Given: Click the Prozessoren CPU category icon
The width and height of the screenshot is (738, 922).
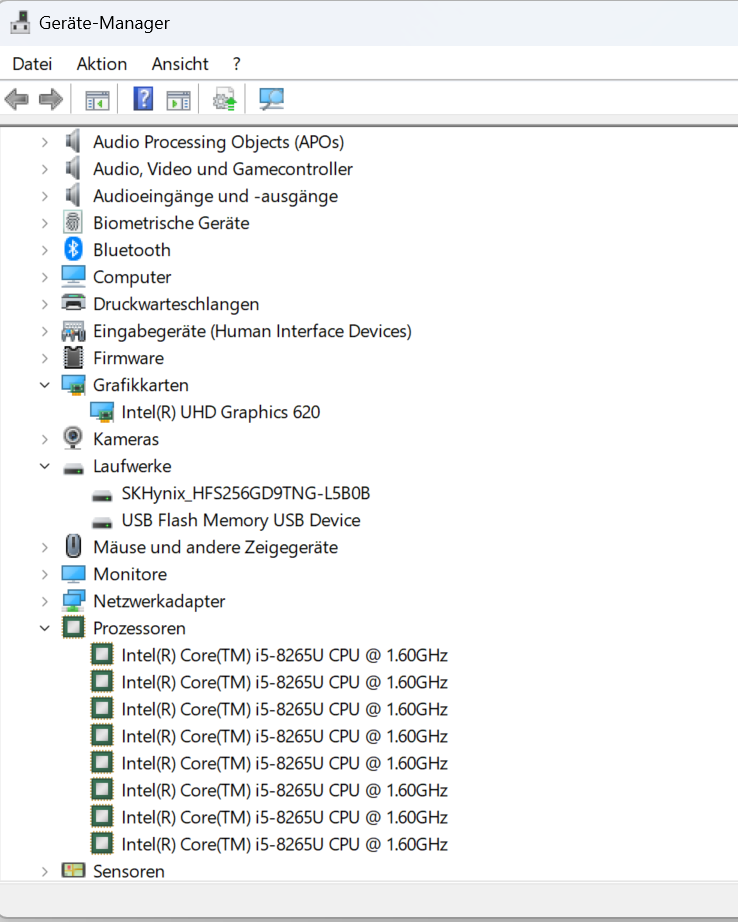Looking at the screenshot, I should click(x=73, y=627).
